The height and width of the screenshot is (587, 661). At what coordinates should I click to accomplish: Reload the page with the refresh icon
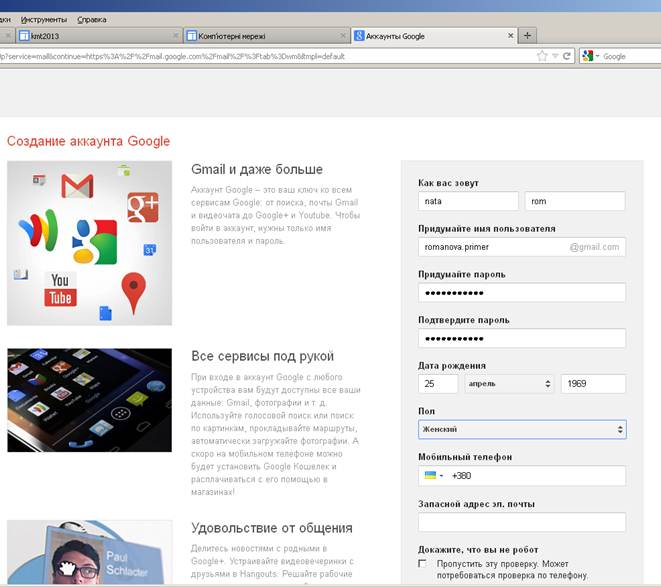[567, 56]
